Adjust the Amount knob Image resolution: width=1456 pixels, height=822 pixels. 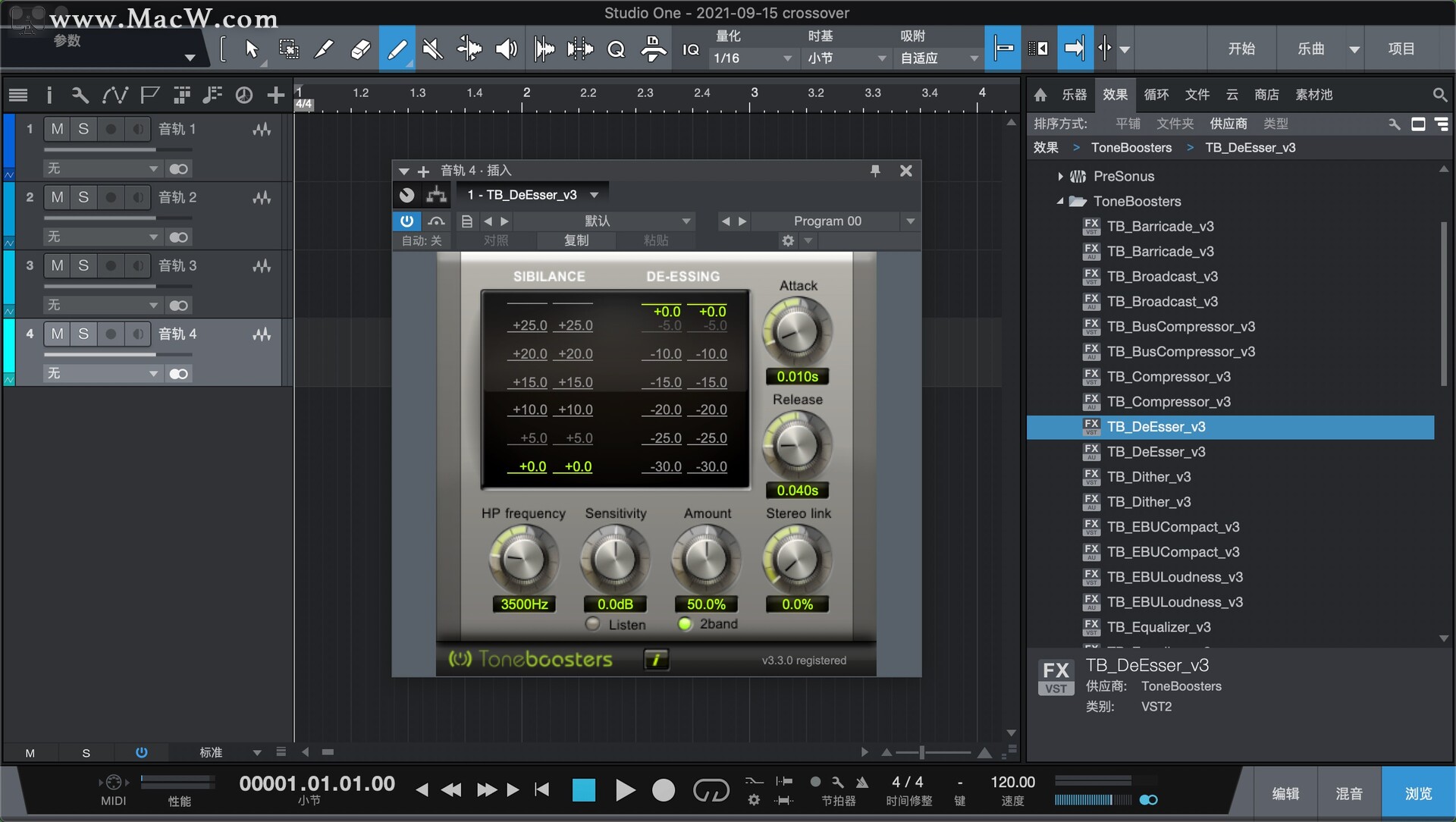[x=706, y=560]
